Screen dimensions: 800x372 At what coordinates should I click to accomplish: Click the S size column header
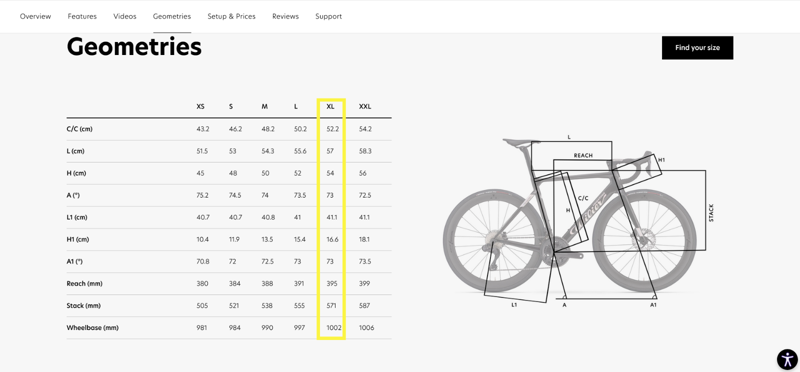(231, 107)
